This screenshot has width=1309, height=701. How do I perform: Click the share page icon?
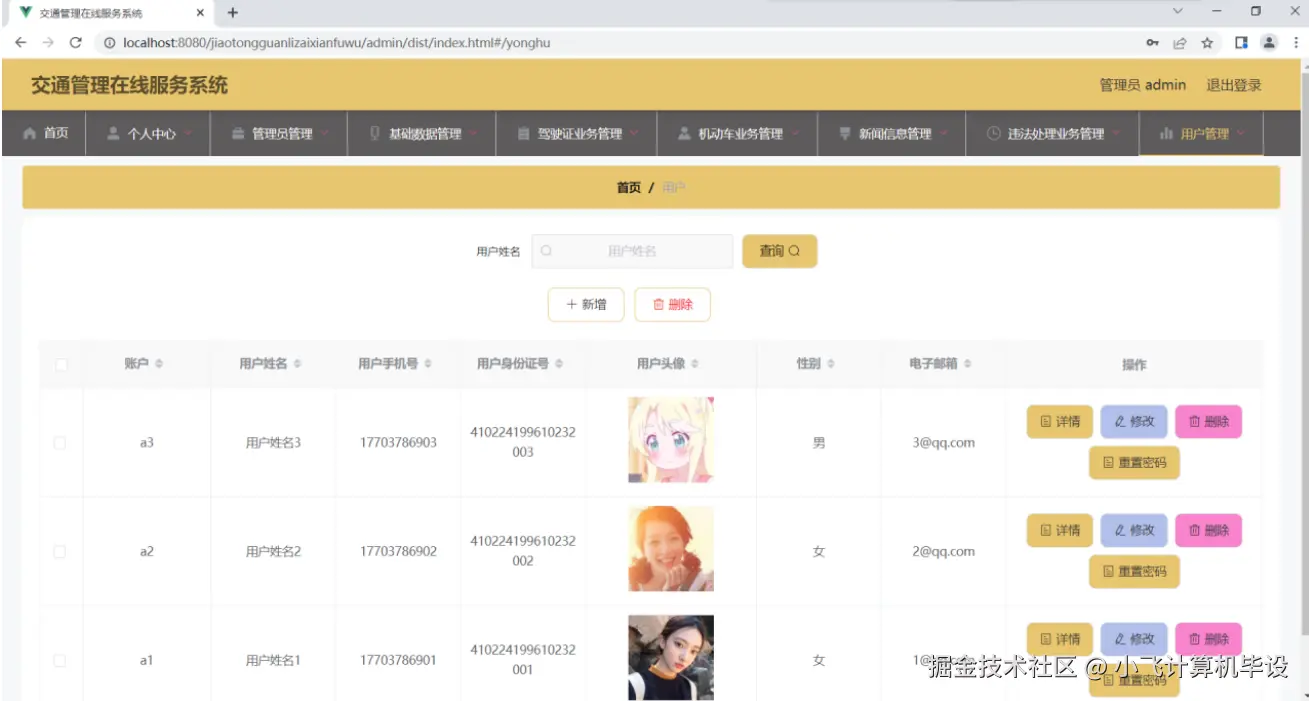[x=1180, y=43]
